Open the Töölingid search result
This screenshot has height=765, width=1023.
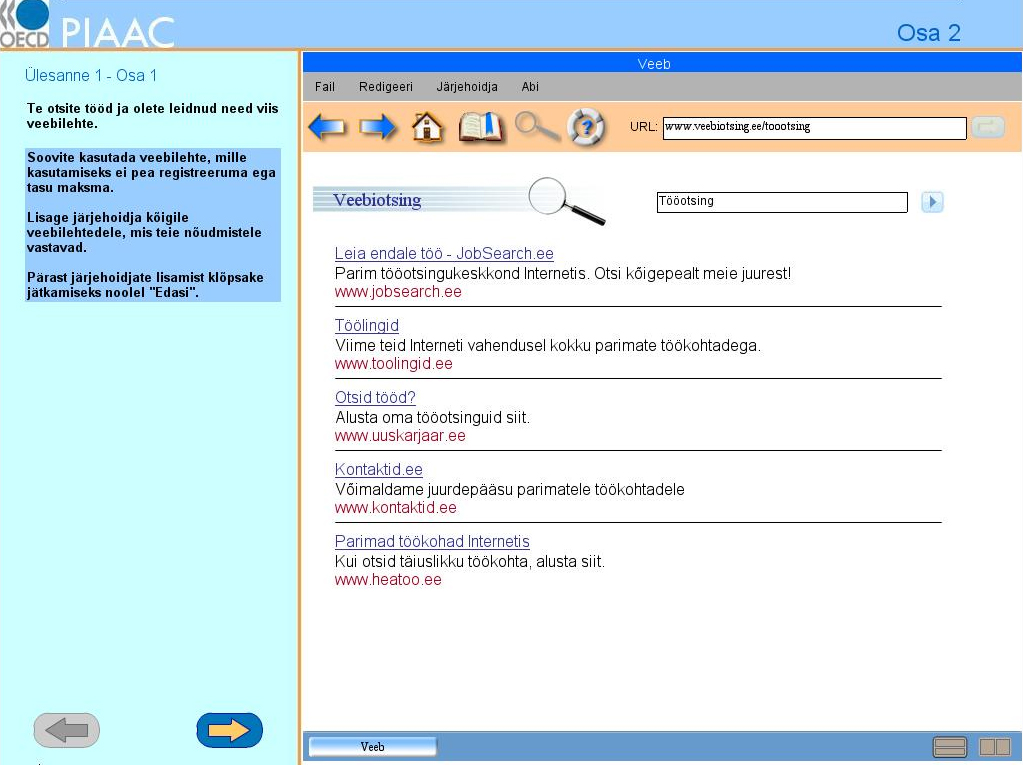367,325
